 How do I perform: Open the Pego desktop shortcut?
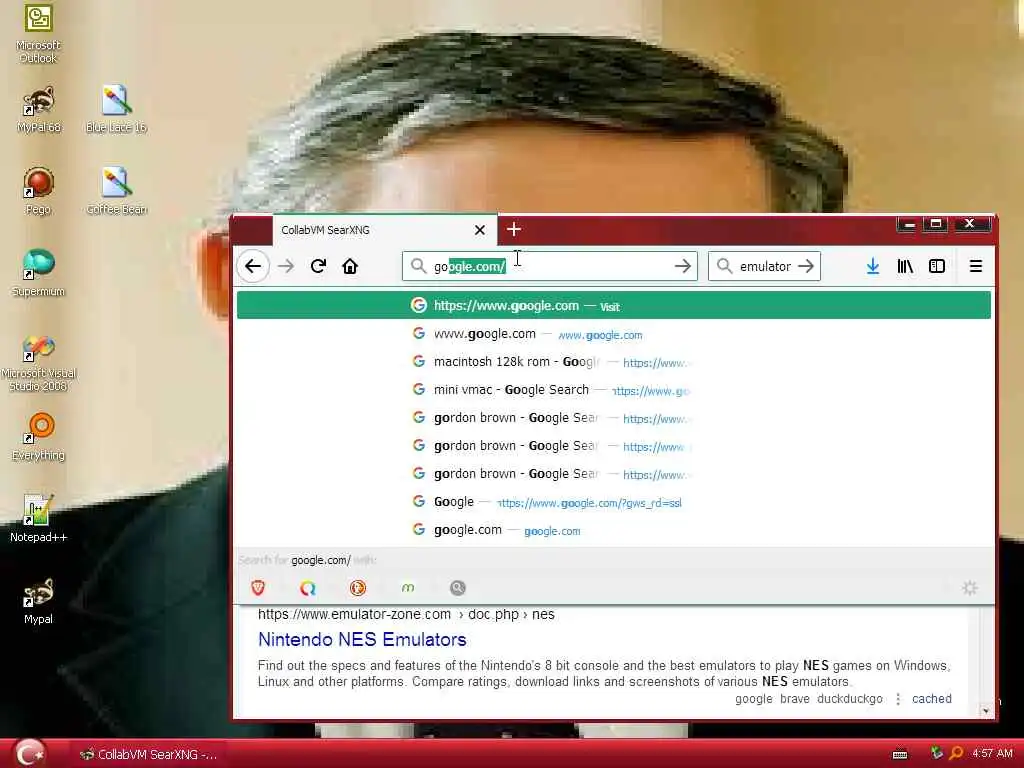click(x=38, y=191)
